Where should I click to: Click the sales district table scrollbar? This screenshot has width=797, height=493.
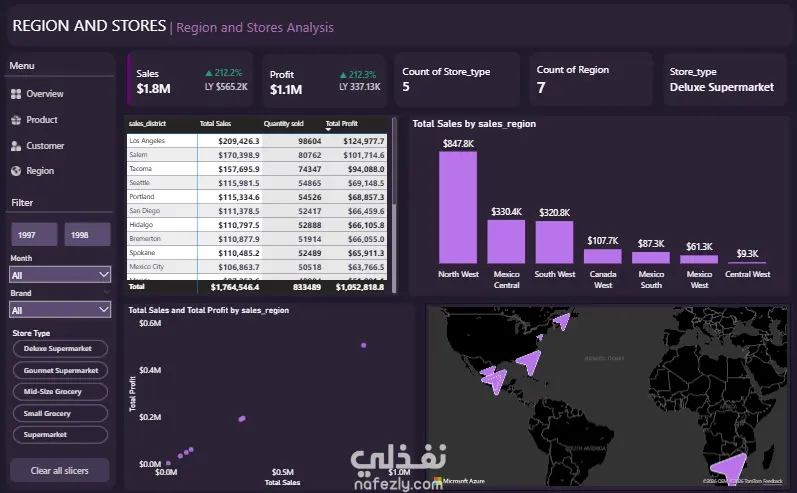(x=394, y=203)
